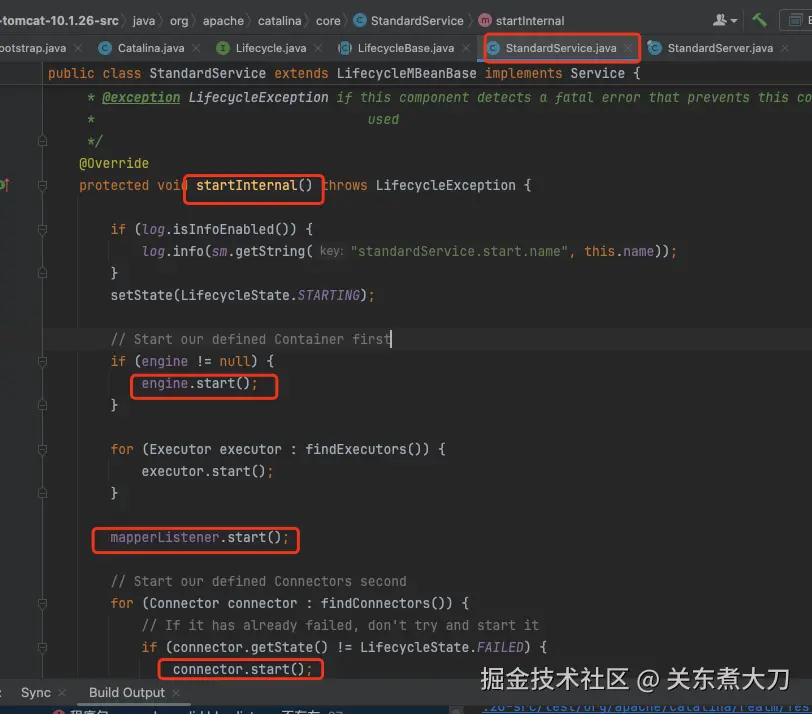Collapse the log.isInfoEnabled if block

[42, 229]
